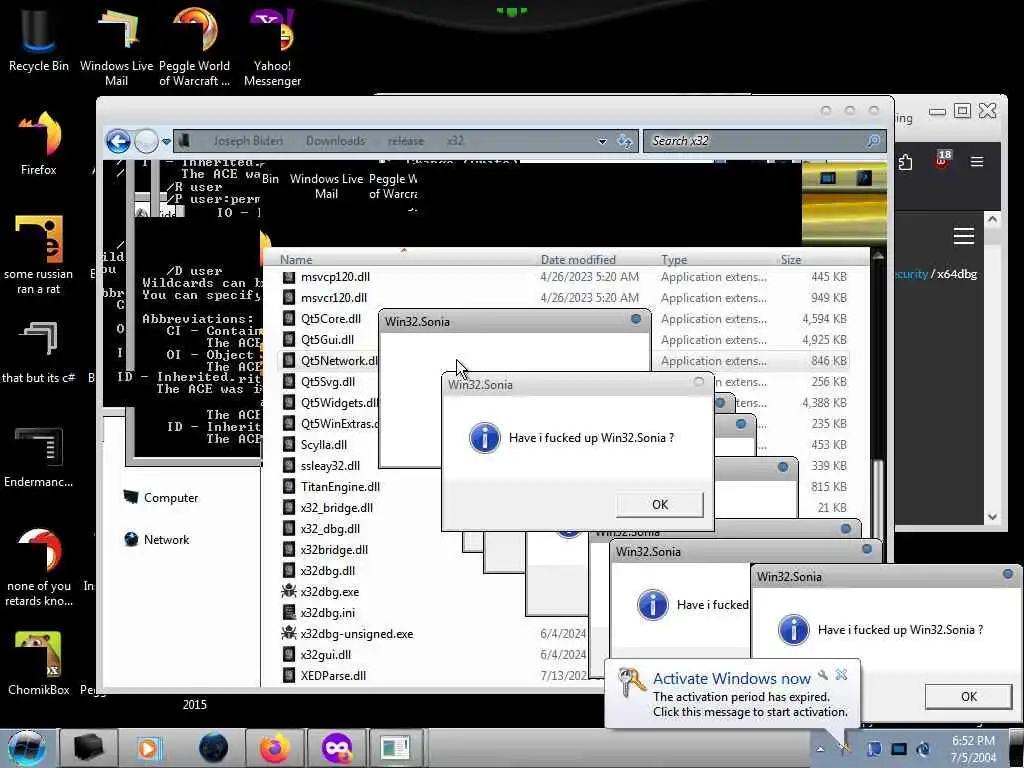The width and height of the screenshot is (1024, 768).
Task: Sort files by the Name column header
Action: pyautogui.click(x=296, y=259)
